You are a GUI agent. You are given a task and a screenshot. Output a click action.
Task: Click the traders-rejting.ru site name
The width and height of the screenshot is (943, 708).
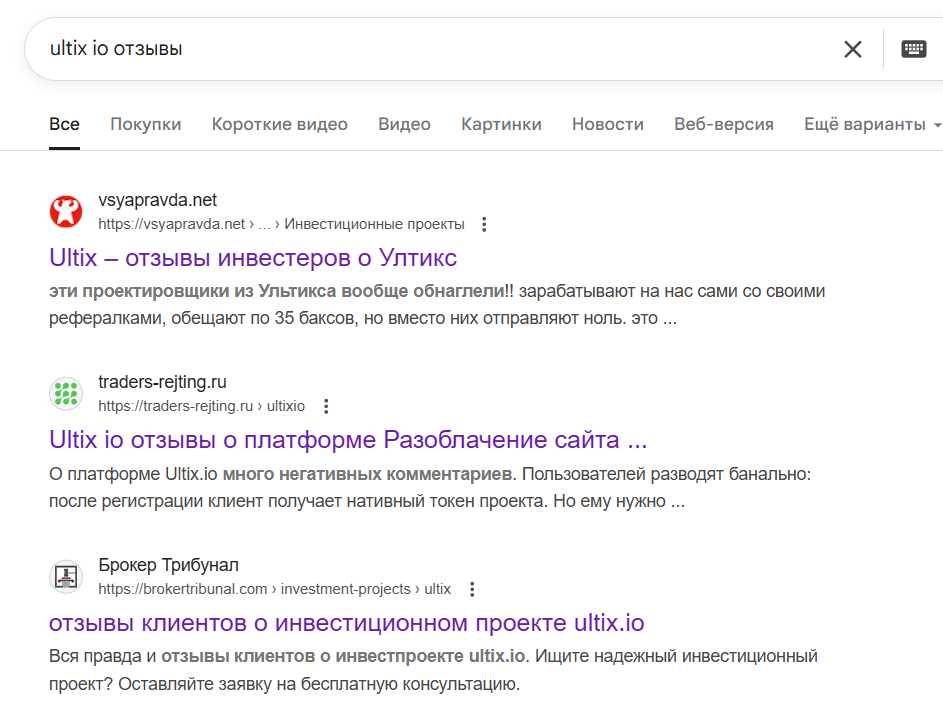pyautogui.click(x=162, y=382)
